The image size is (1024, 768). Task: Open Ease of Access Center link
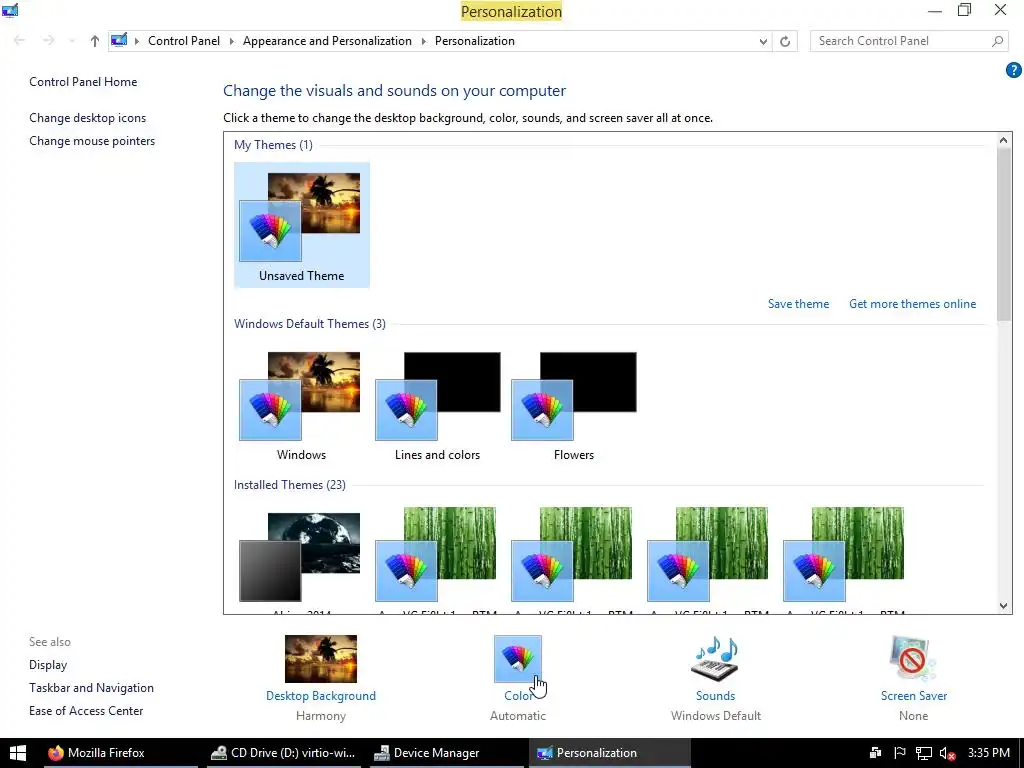tap(86, 711)
